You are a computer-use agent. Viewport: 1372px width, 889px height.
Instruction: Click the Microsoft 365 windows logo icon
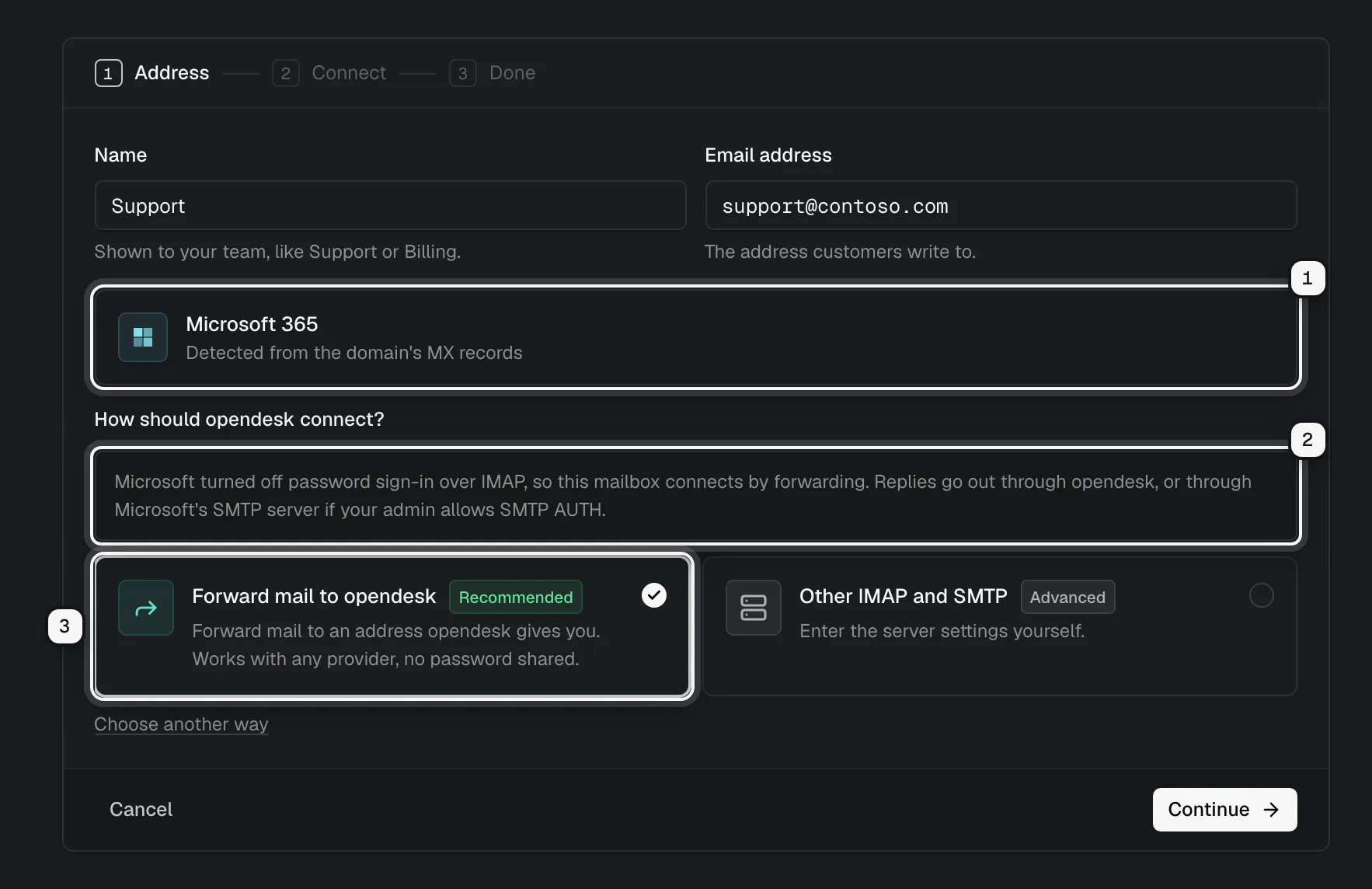143,337
